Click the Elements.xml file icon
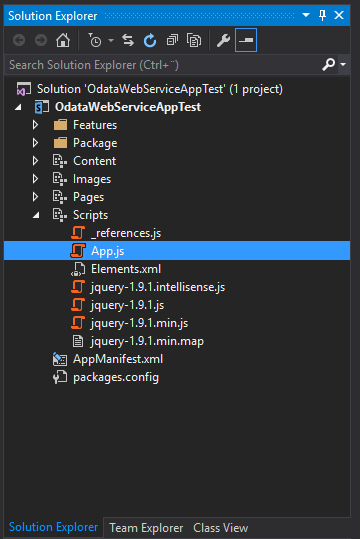The height and width of the screenshot is (539, 362). [78, 269]
